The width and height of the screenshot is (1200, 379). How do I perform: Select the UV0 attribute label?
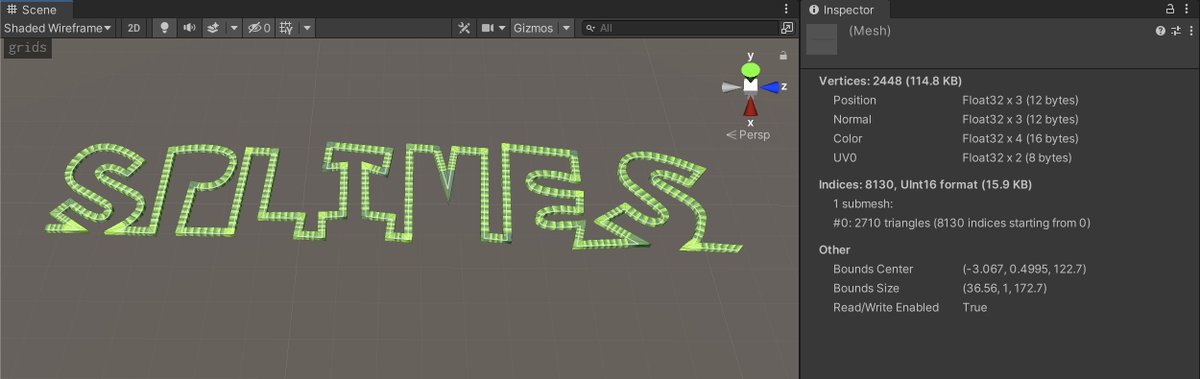847,158
